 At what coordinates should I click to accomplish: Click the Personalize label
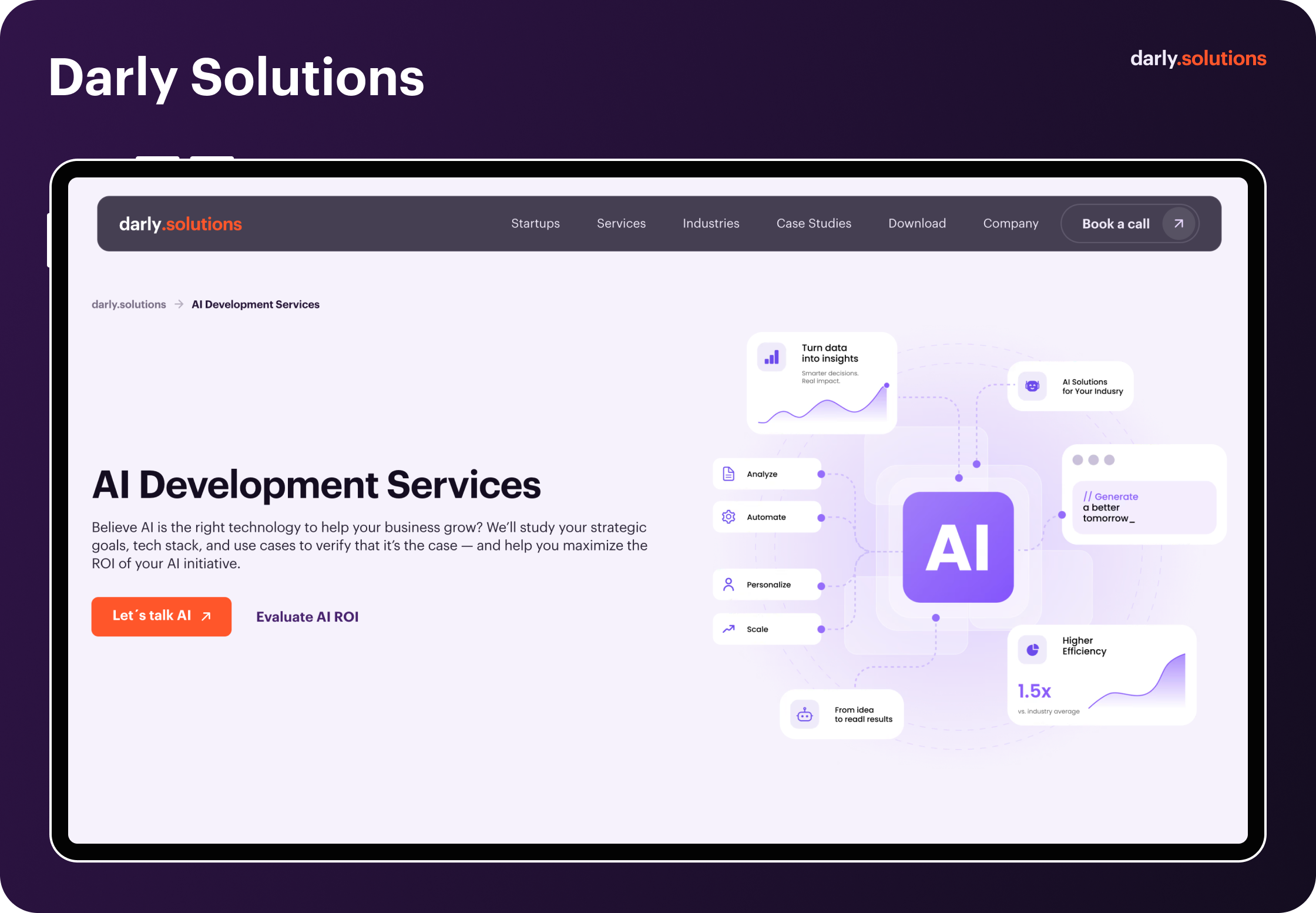point(768,585)
